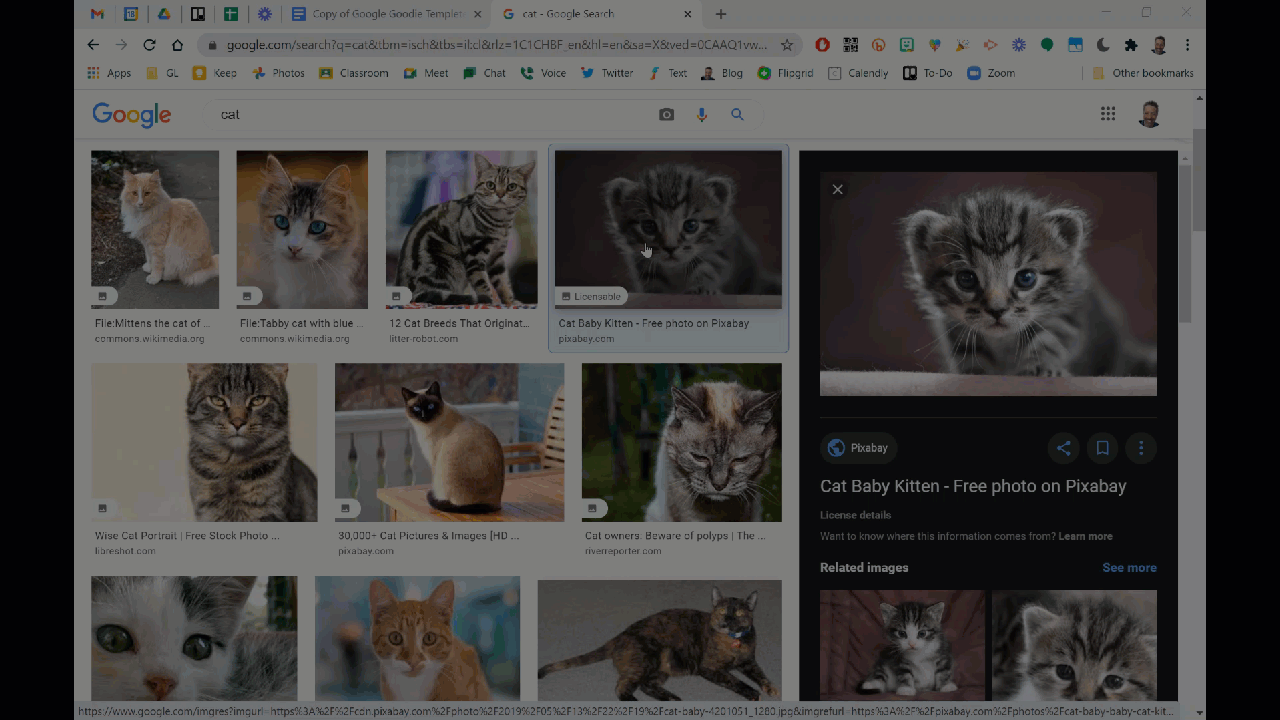
Task: Open the three-dot menu in preview panel
Action: click(x=1141, y=448)
